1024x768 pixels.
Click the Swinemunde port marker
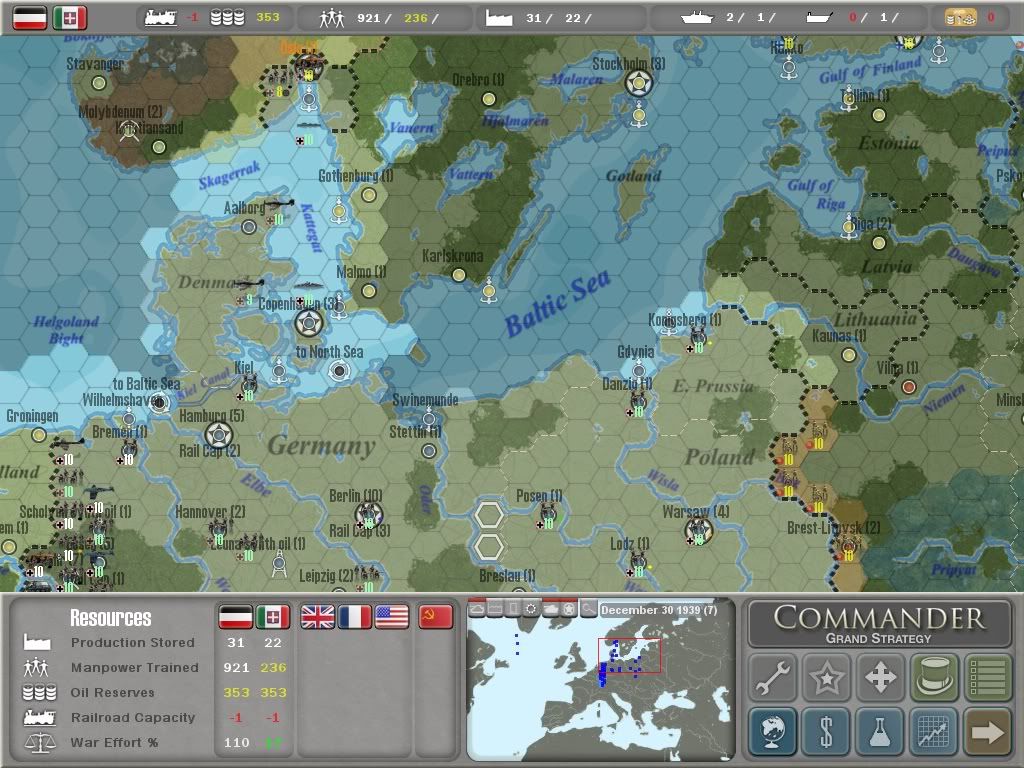428,419
